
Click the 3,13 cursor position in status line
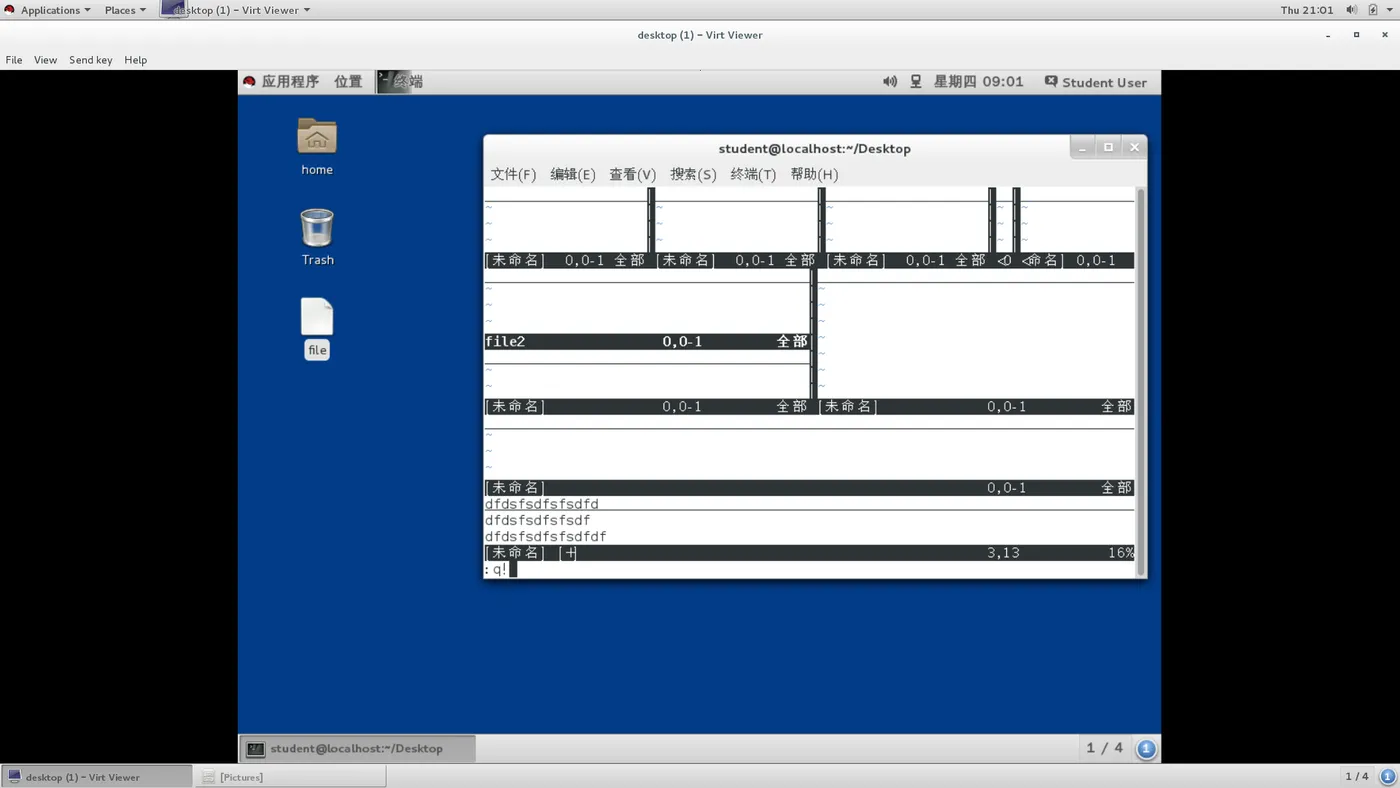tap(1003, 552)
